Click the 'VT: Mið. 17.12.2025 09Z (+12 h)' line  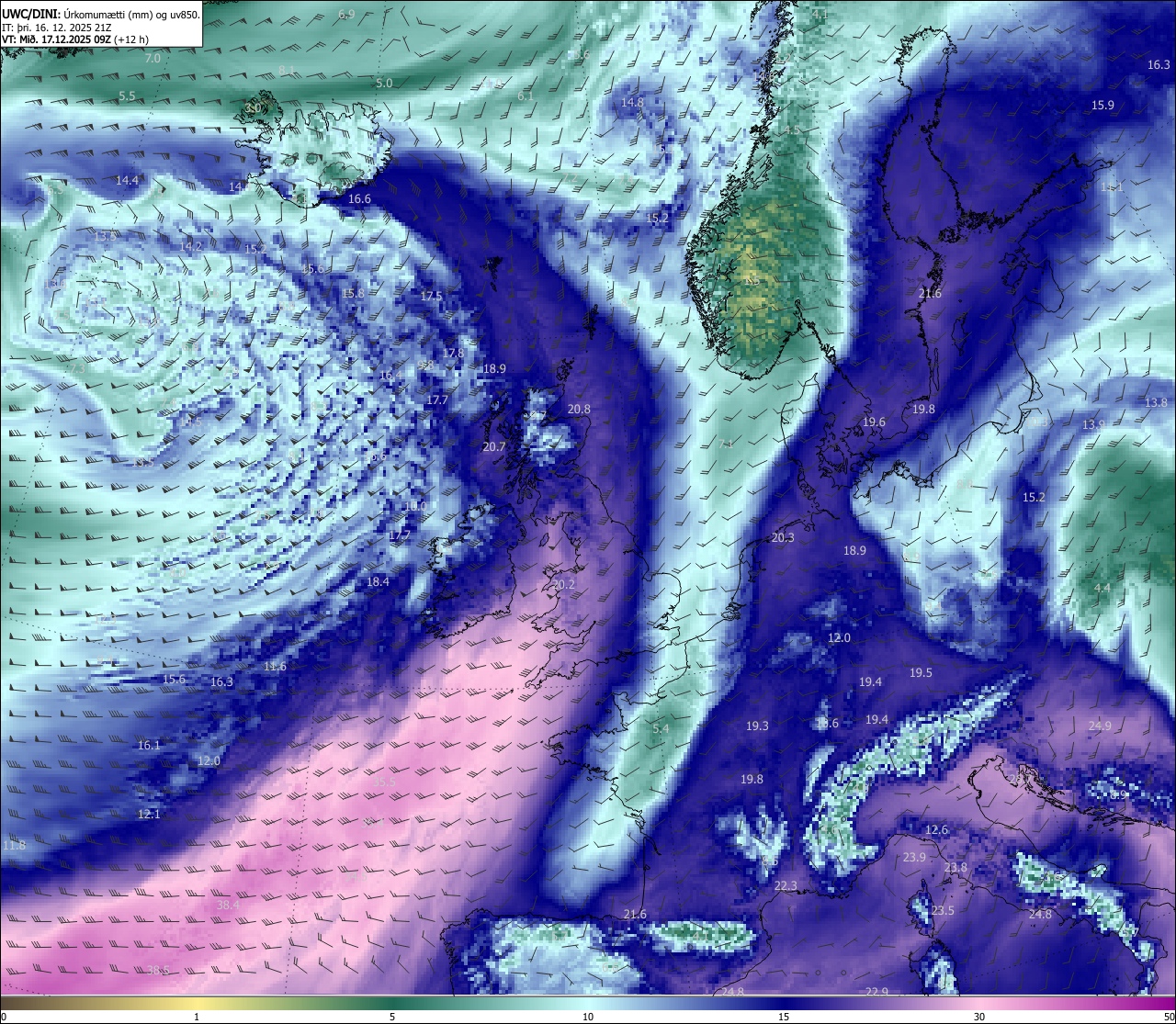(x=75, y=39)
